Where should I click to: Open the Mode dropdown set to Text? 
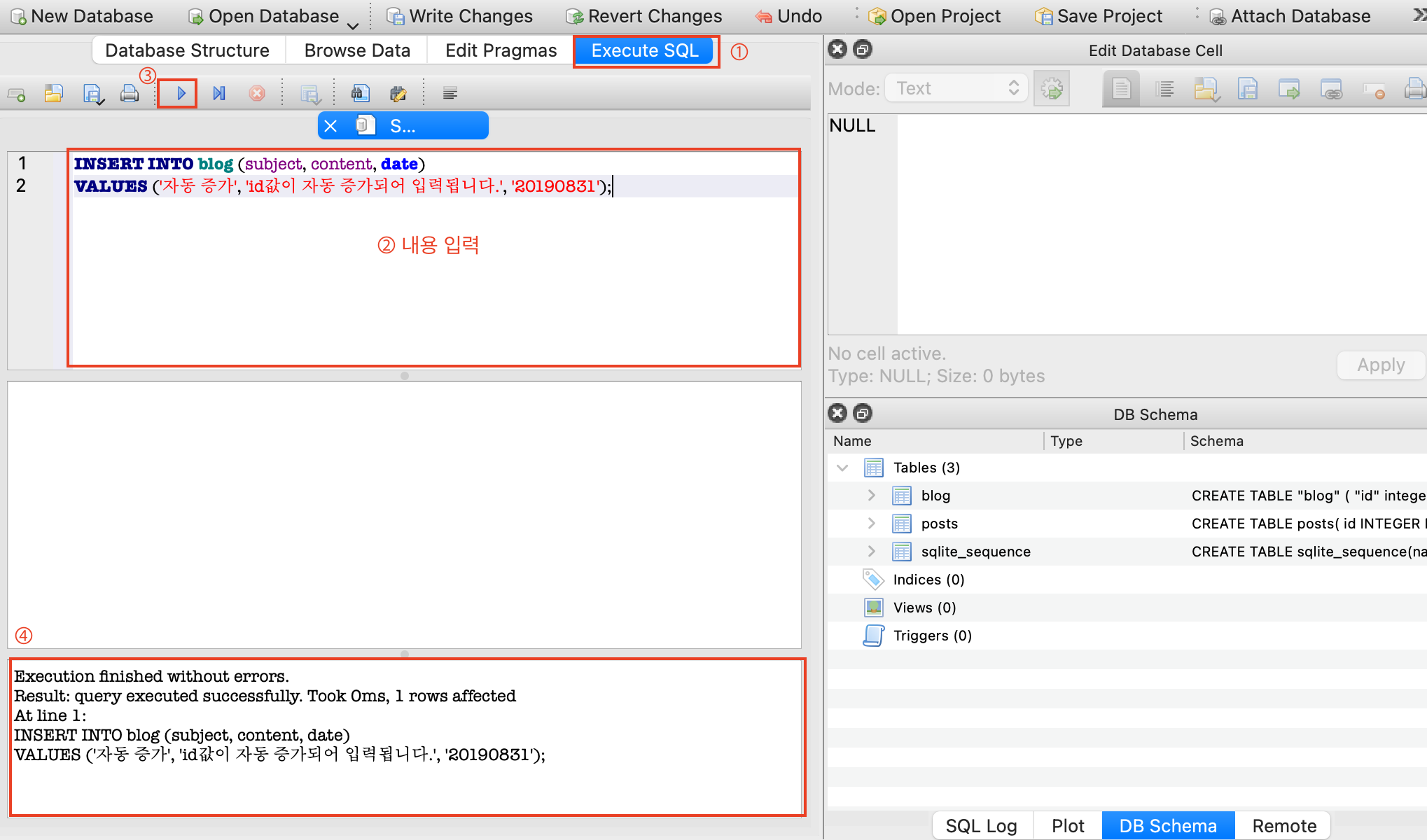point(956,89)
